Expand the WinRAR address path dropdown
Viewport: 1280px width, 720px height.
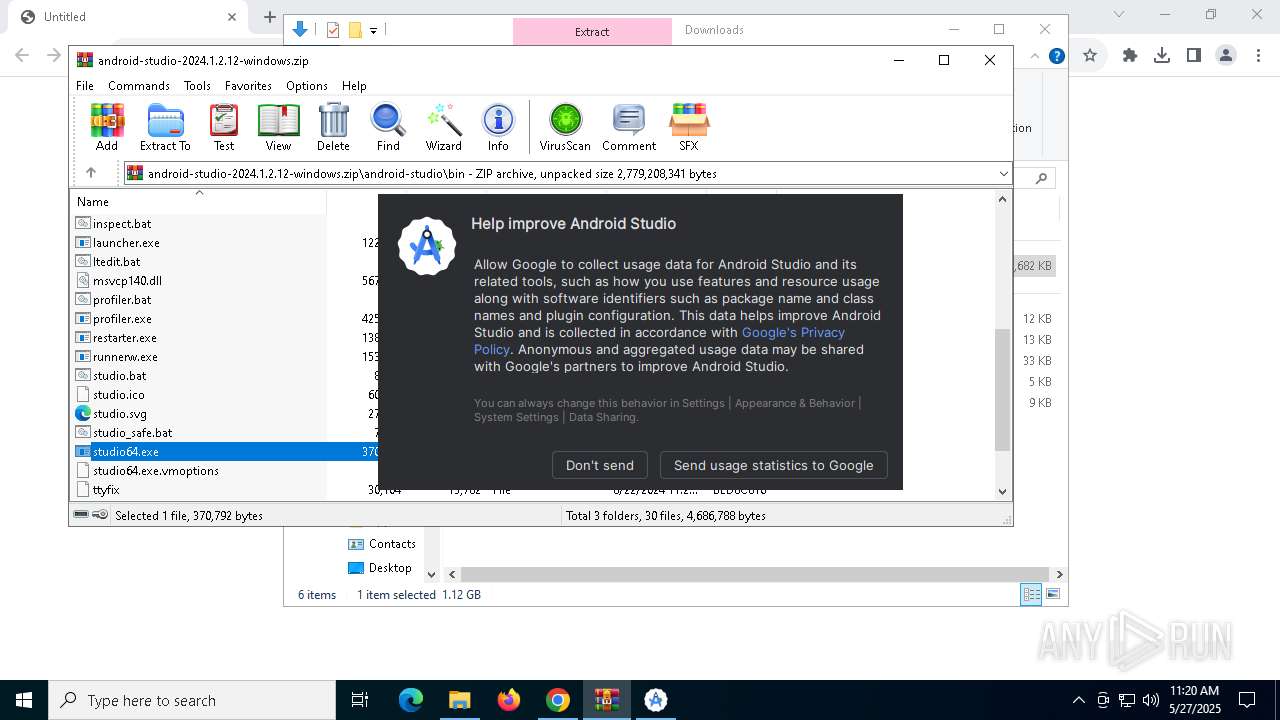1003,174
